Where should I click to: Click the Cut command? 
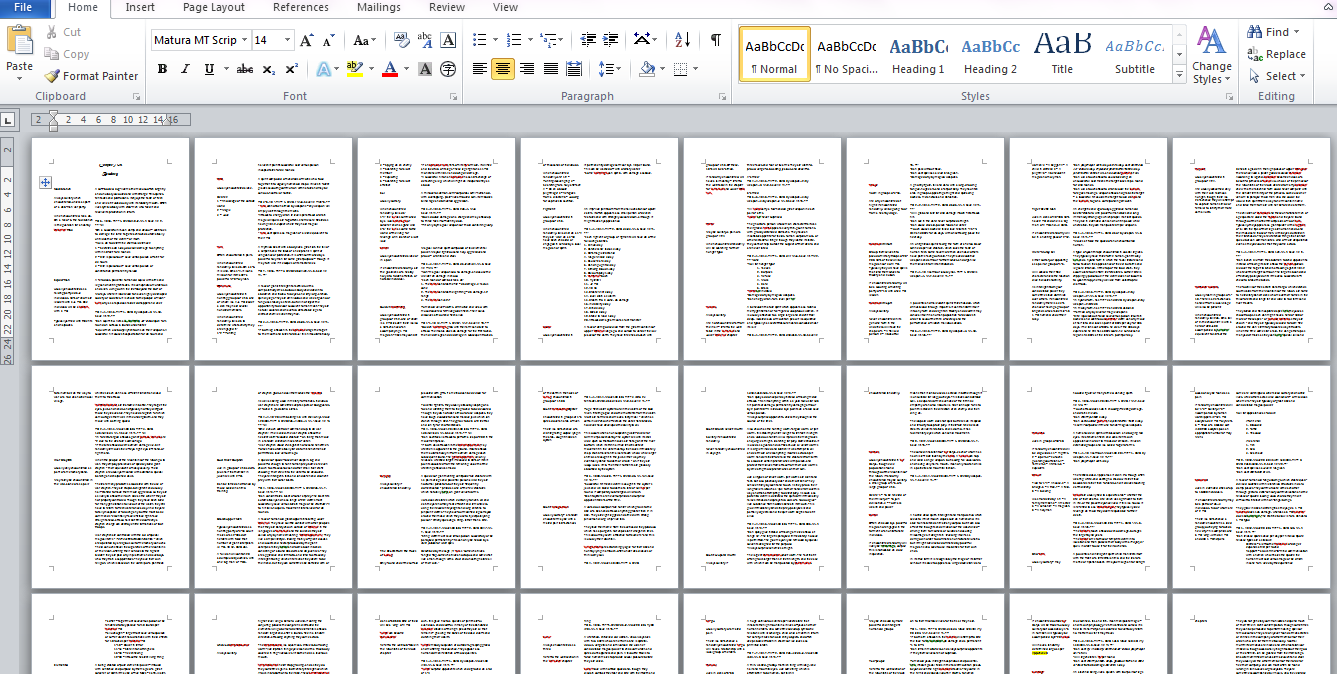pyautogui.click(x=63, y=32)
